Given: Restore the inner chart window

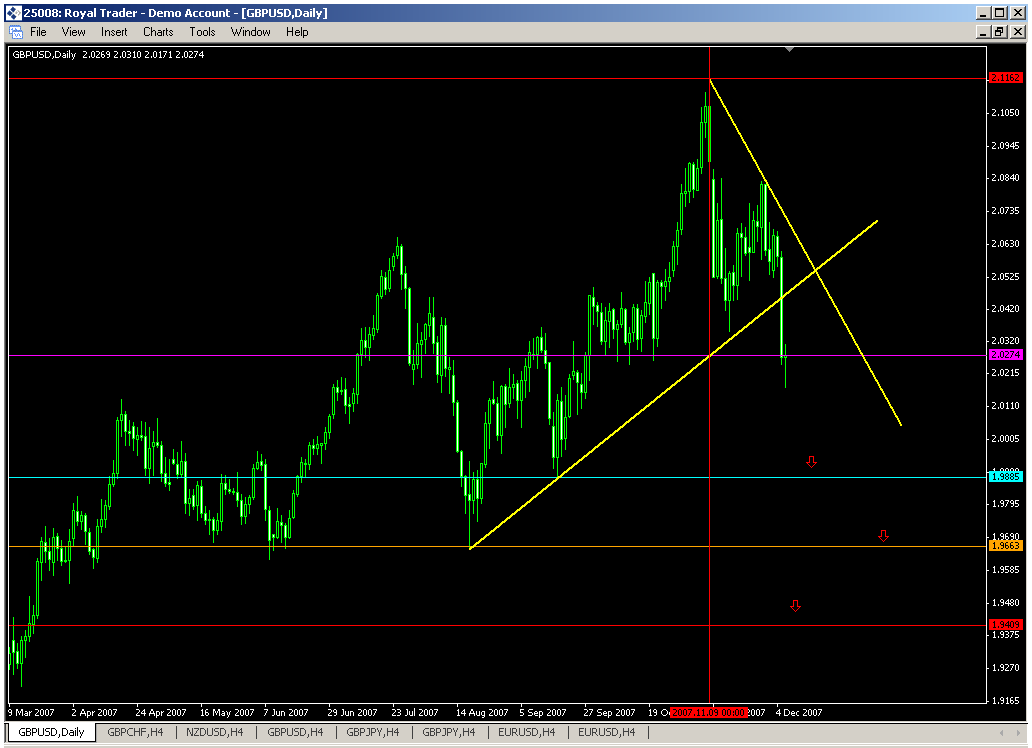Looking at the screenshot, I should [x=1000, y=32].
